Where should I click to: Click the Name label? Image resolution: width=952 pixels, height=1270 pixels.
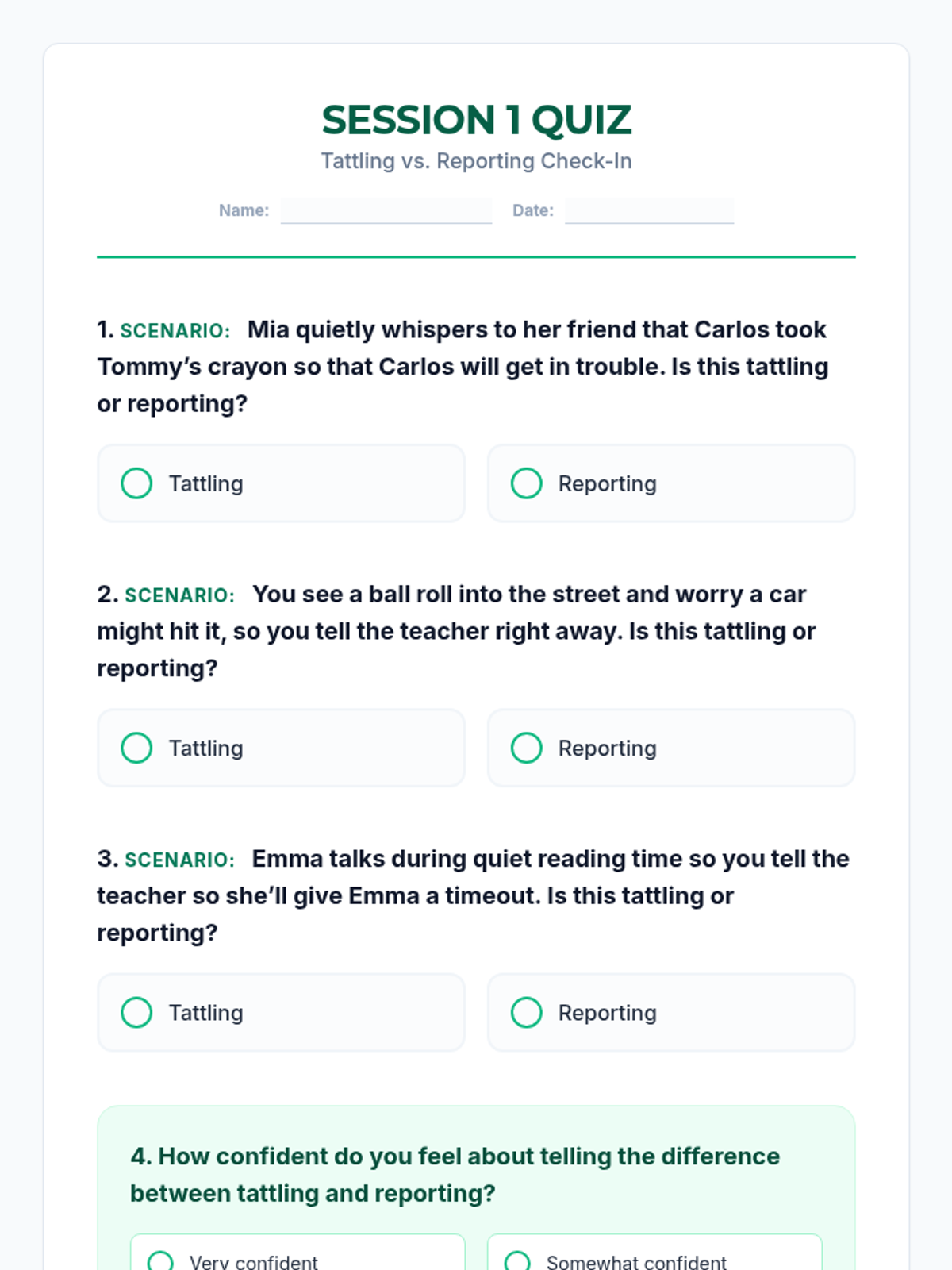coord(244,210)
